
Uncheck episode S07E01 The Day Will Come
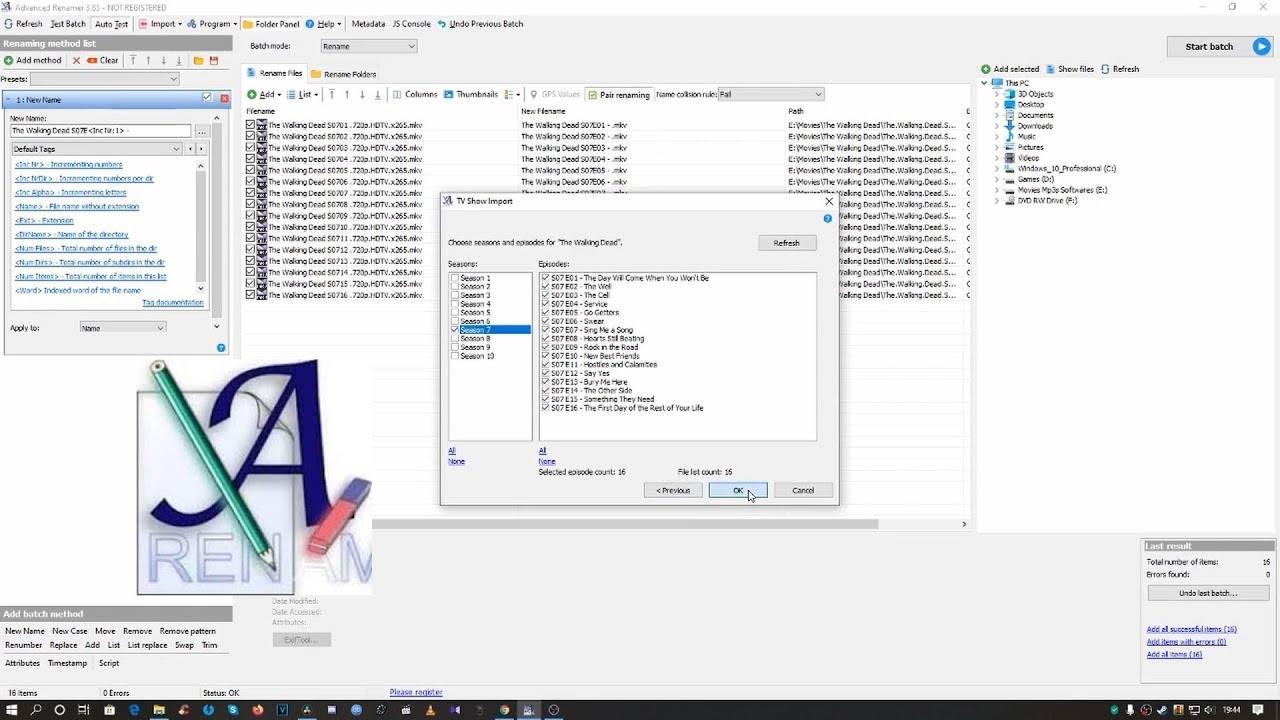pos(545,278)
